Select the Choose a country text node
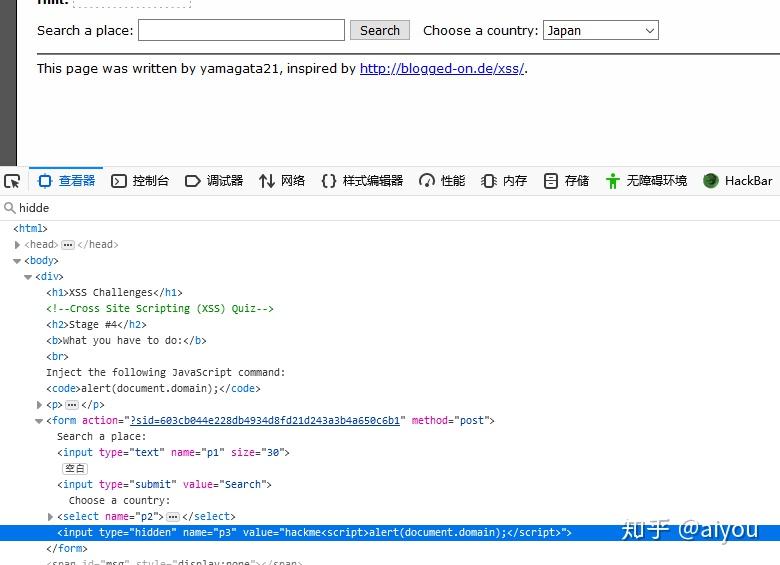 tap(119, 500)
